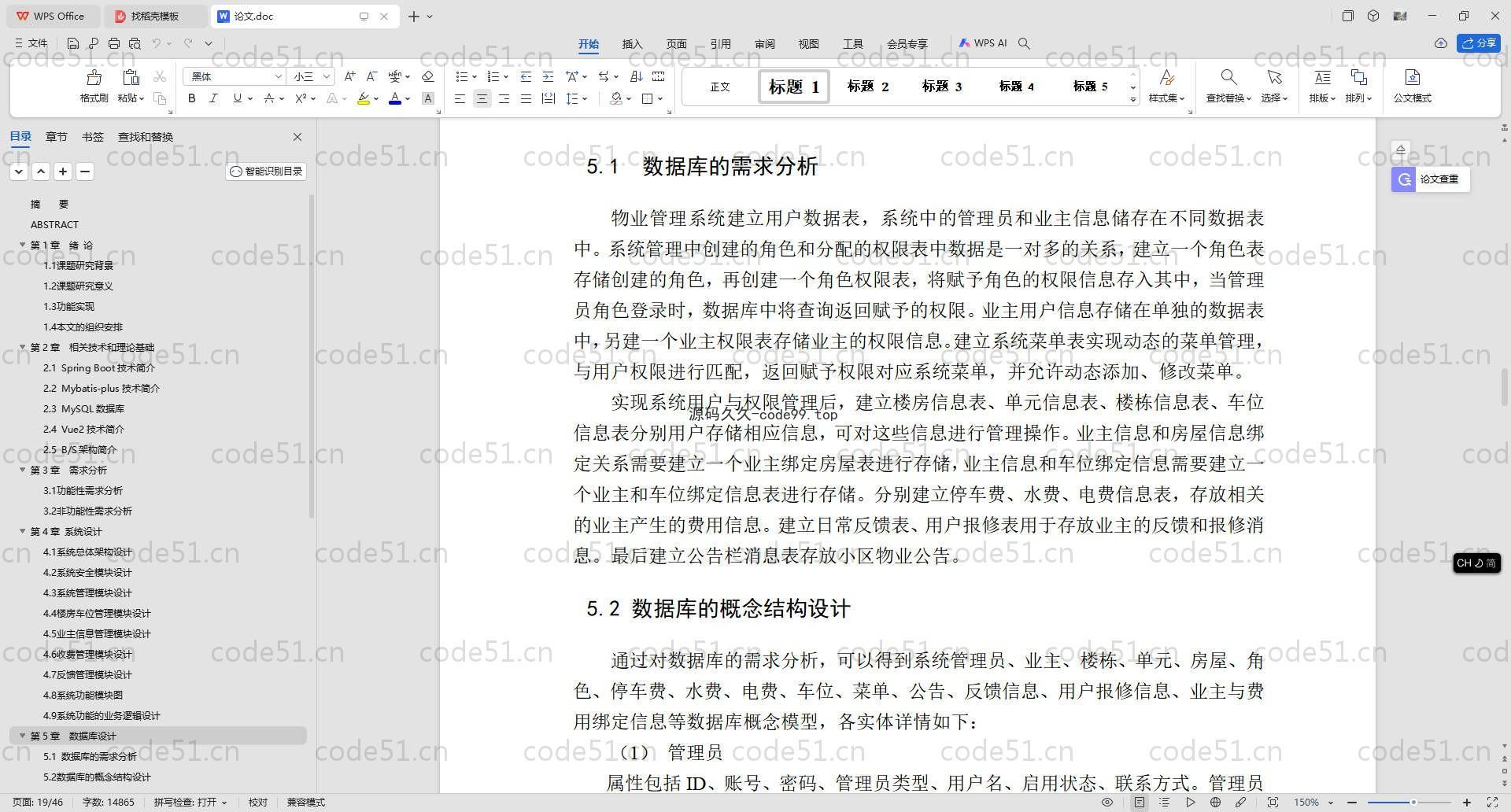This screenshot has width=1511, height=812.
Task: Click the increase font size icon
Action: point(350,76)
